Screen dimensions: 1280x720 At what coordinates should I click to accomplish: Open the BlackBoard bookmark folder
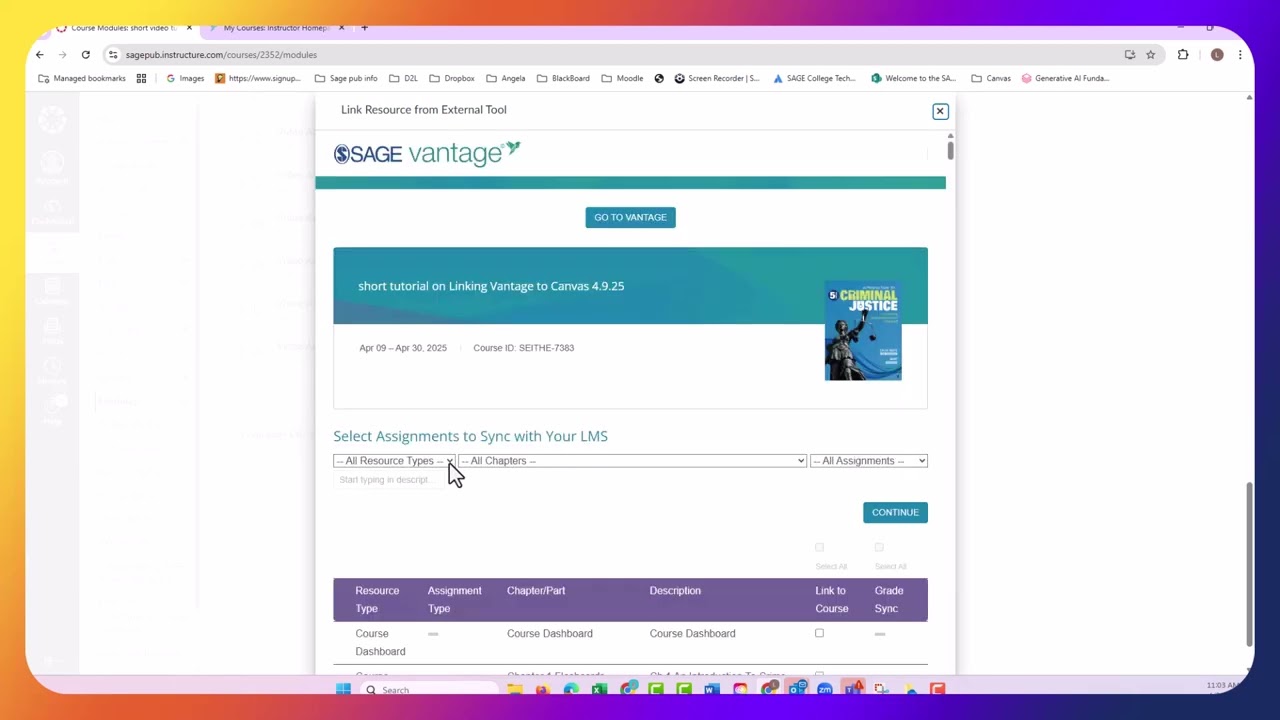563,78
